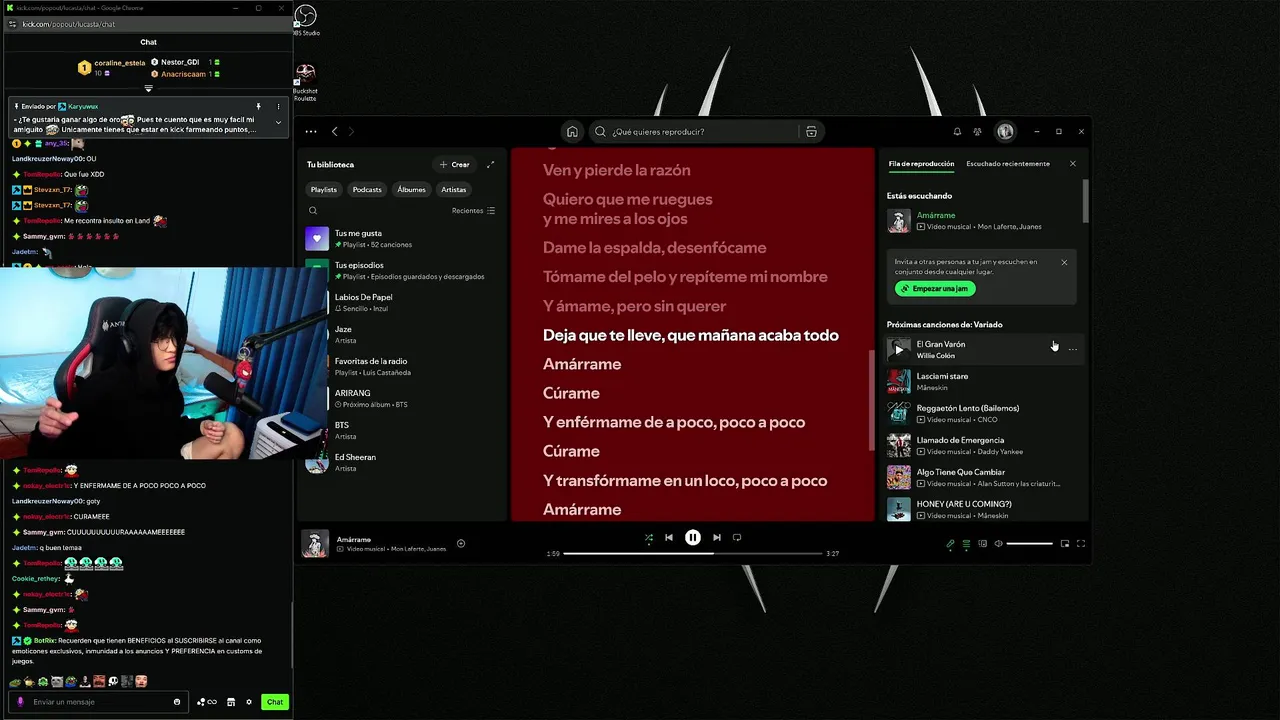1280x720 pixels.
Task: Click the library search magnifier icon
Action: pos(313,211)
